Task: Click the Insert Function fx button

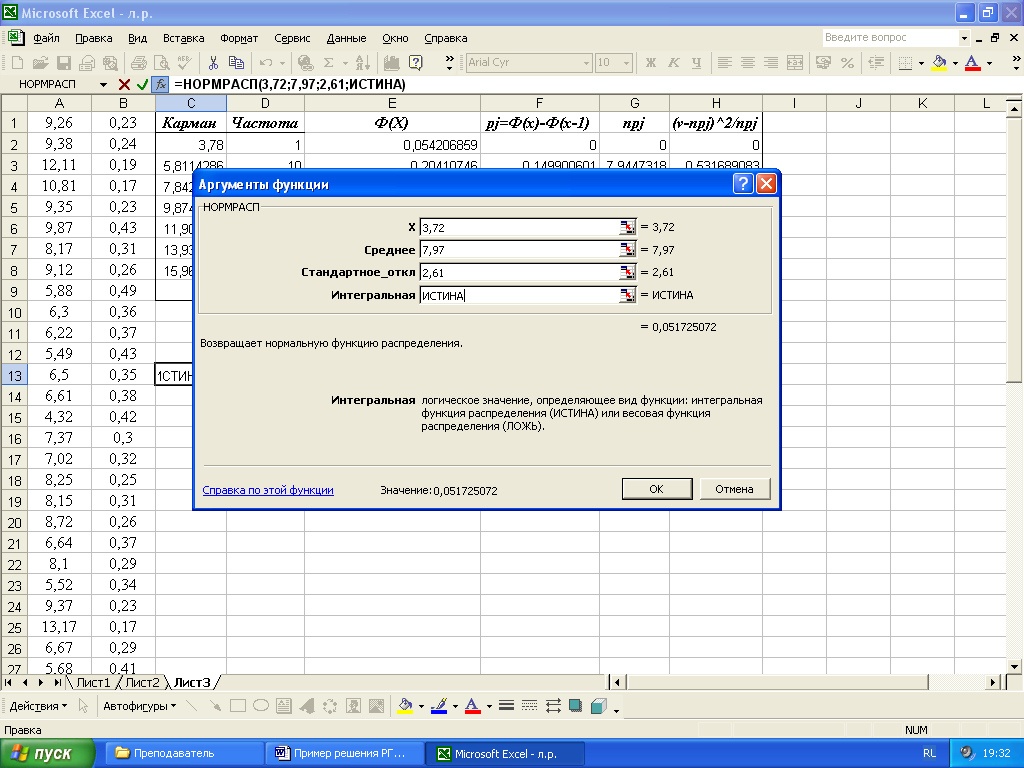Action: [x=161, y=84]
